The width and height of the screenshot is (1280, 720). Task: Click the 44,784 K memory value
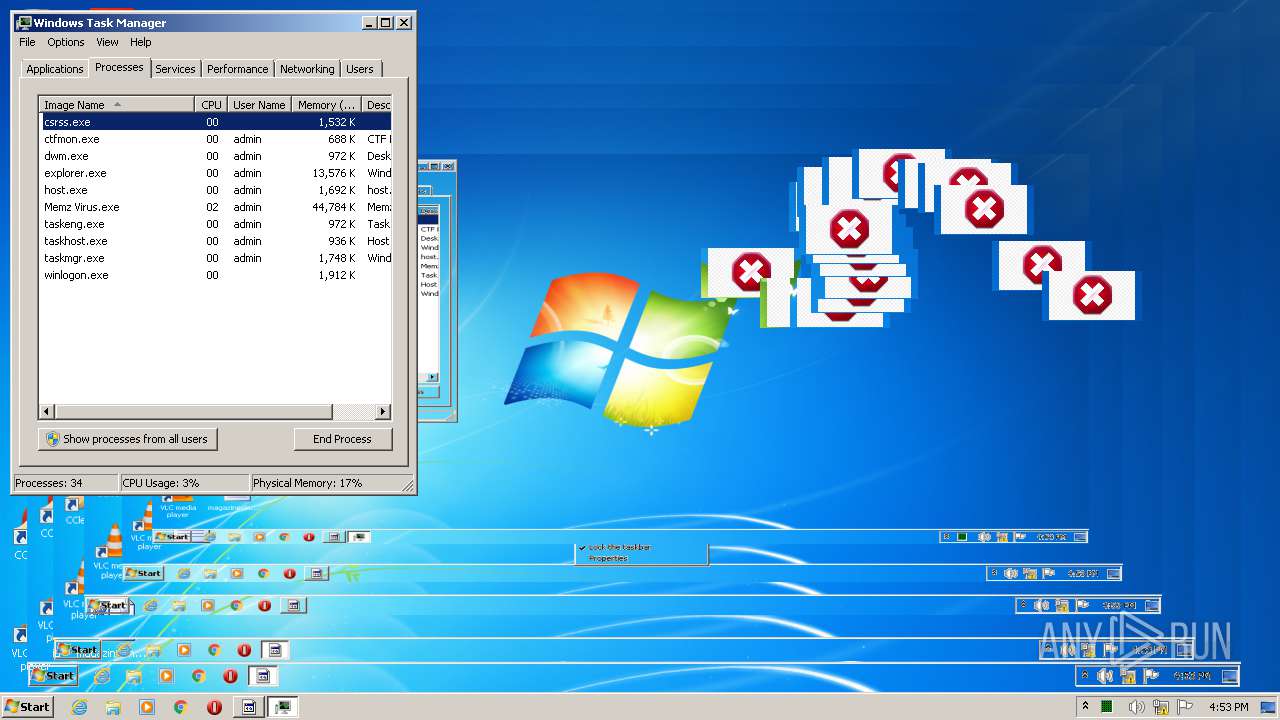tap(333, 207)
